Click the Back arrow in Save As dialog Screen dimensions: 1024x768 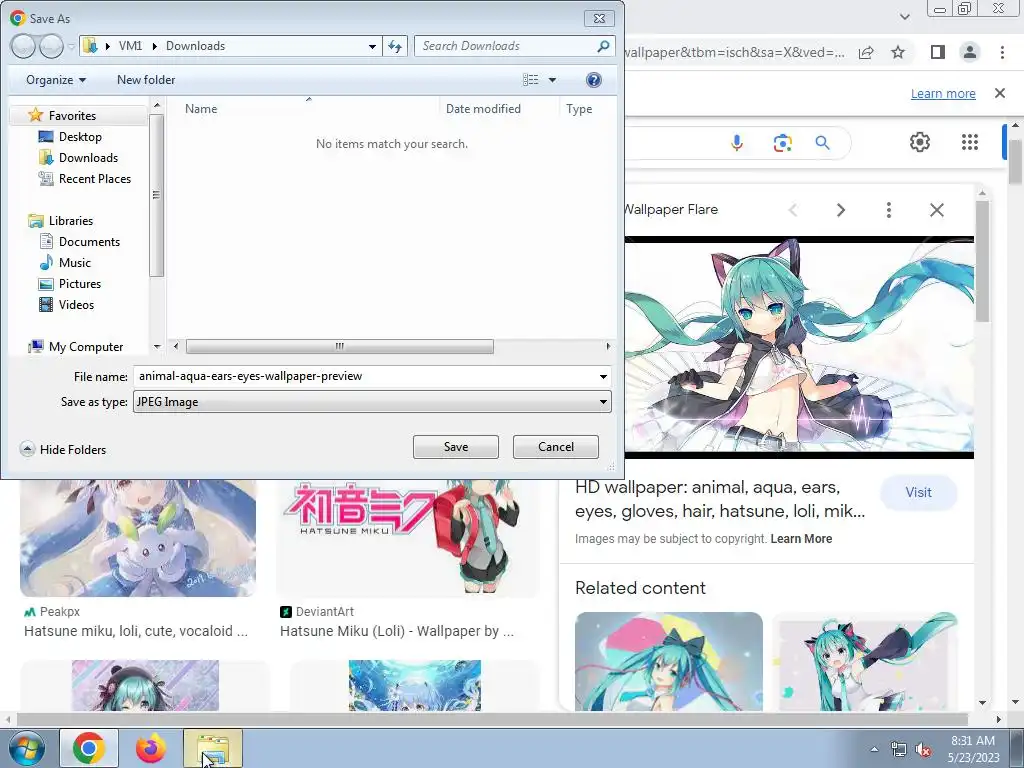coord(24,46)
